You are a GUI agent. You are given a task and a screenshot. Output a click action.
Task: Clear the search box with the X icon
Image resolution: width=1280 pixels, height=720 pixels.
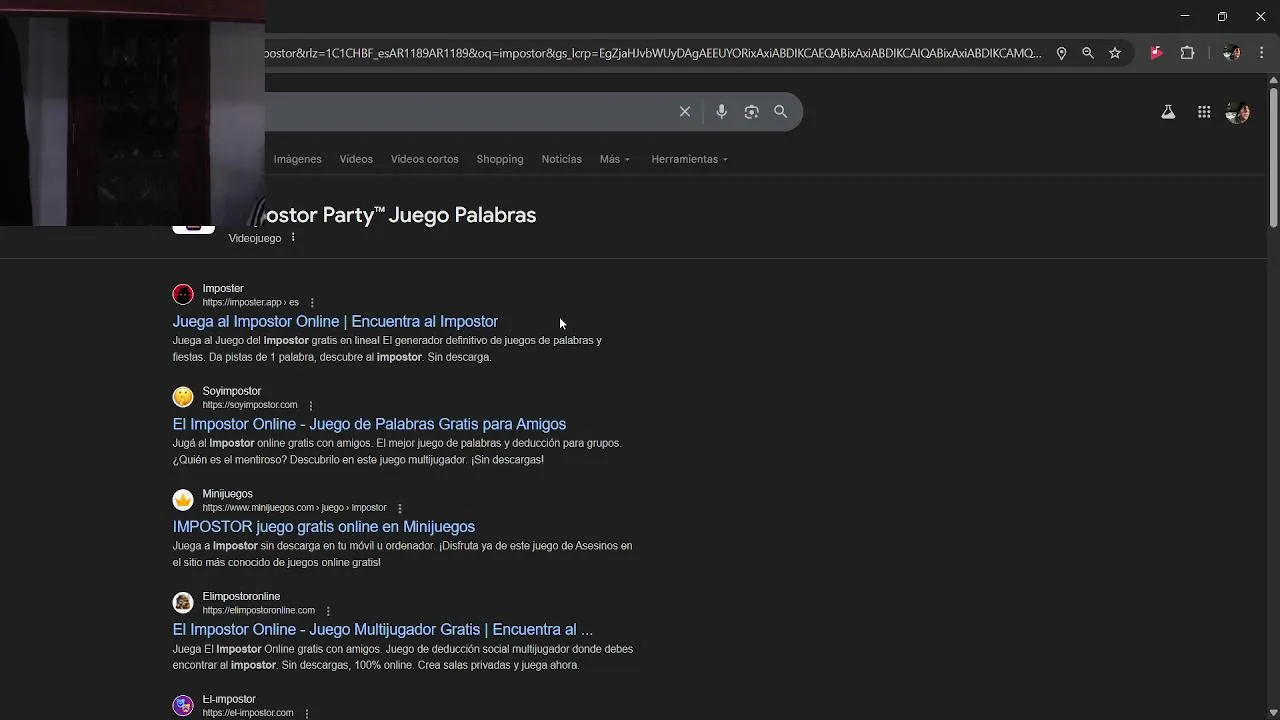point(685,112)
